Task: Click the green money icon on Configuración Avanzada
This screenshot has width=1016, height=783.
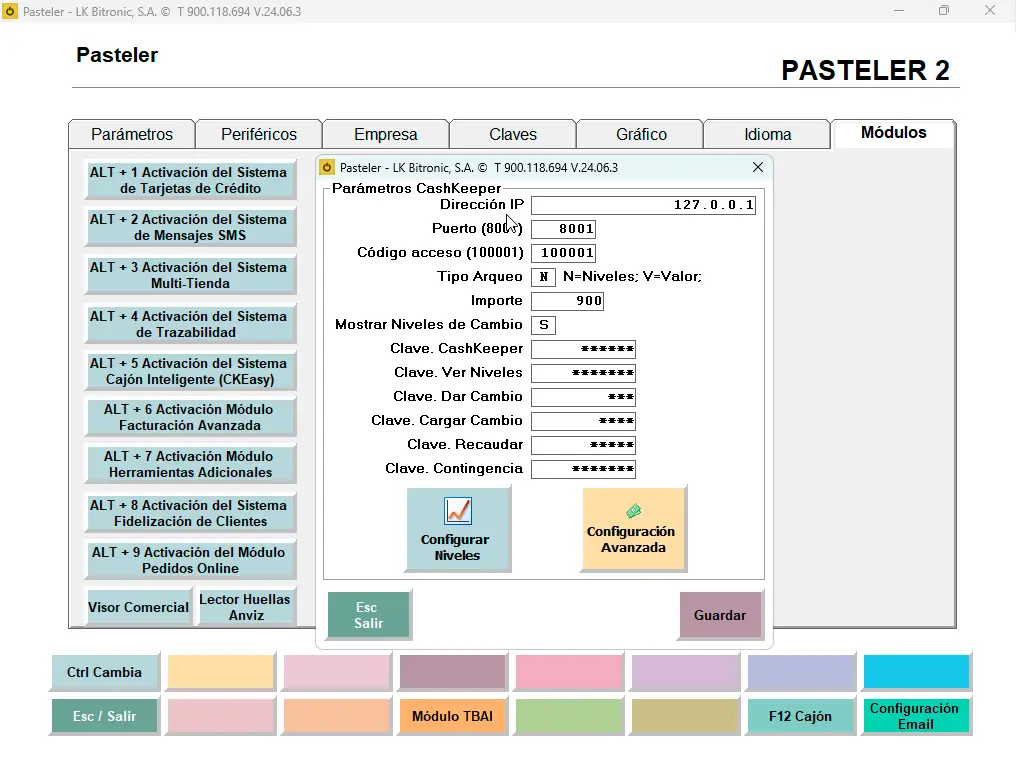Action: pos(634,511)
